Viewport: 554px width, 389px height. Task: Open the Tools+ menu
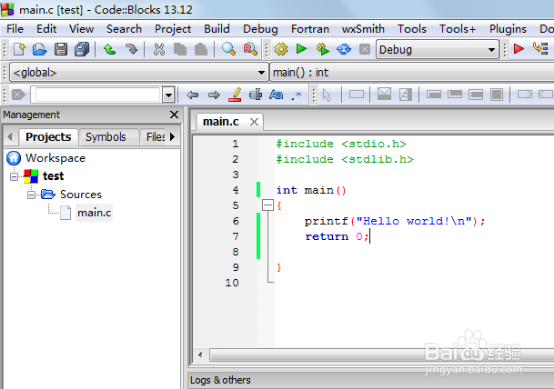(458, 29)
